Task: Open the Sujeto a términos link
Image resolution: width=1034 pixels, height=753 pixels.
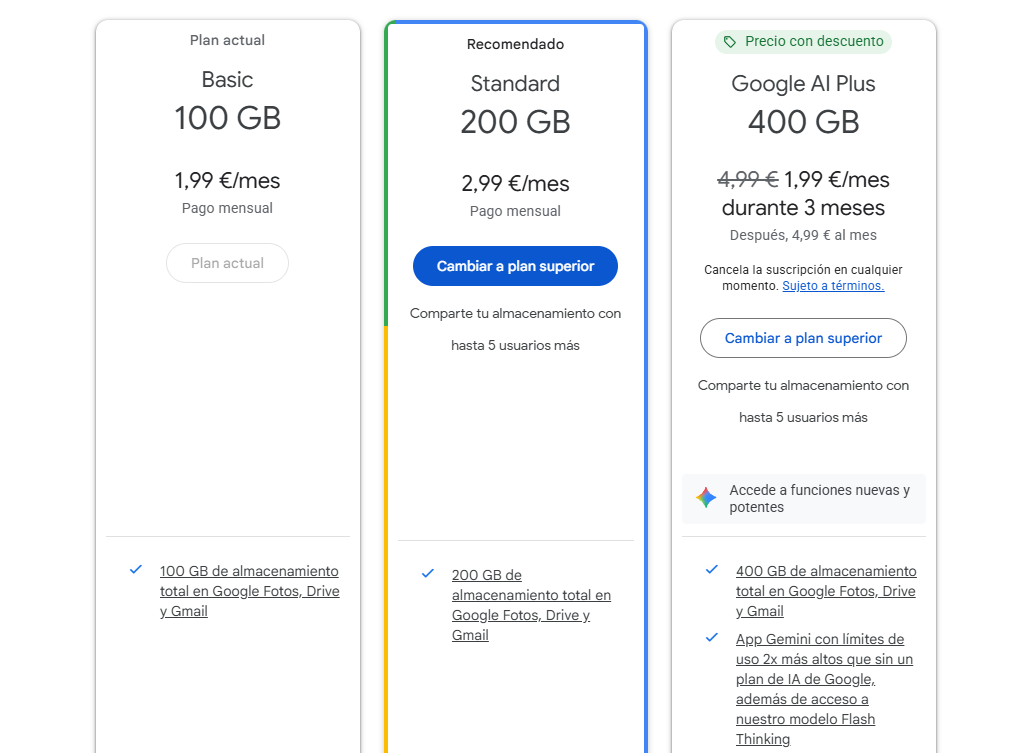Action: point(833,286)
